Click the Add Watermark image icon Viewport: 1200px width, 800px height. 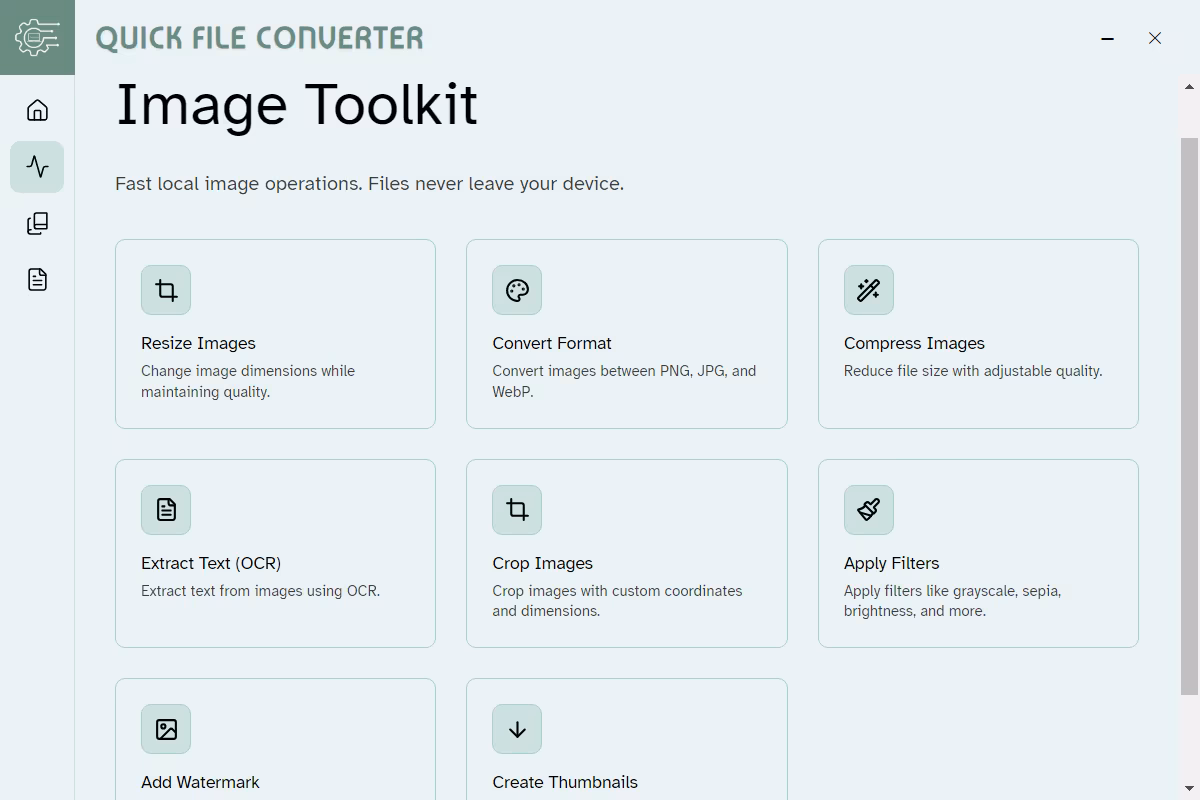tap(165, 729)
